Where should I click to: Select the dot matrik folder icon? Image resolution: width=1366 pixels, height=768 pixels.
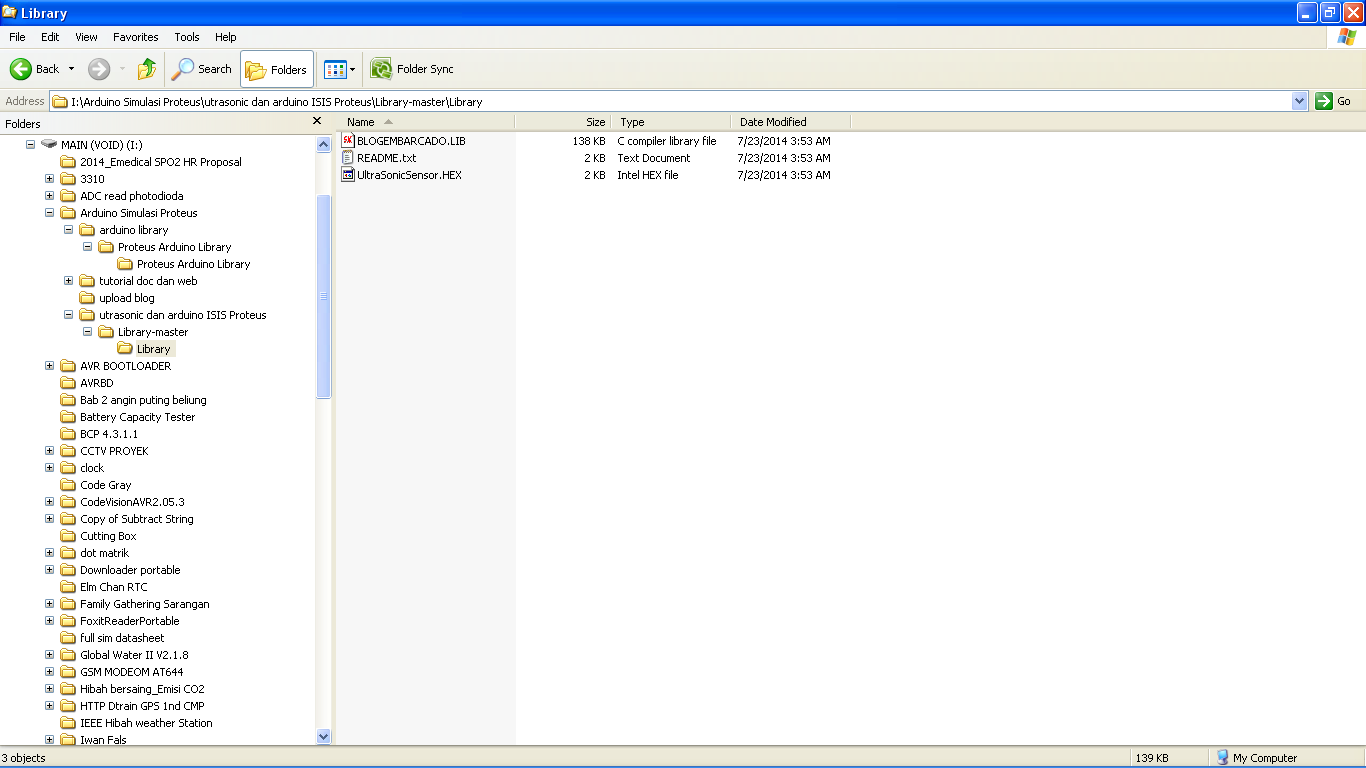[68, 553]
